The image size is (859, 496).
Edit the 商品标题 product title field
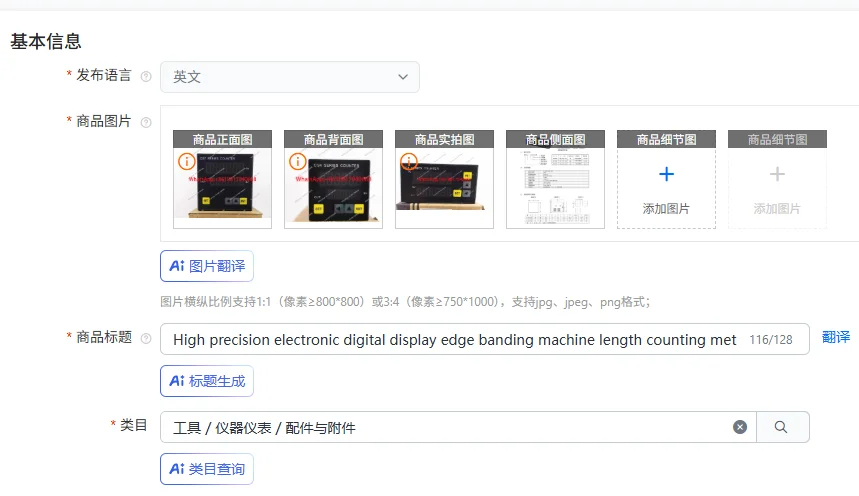coord(485,339)
